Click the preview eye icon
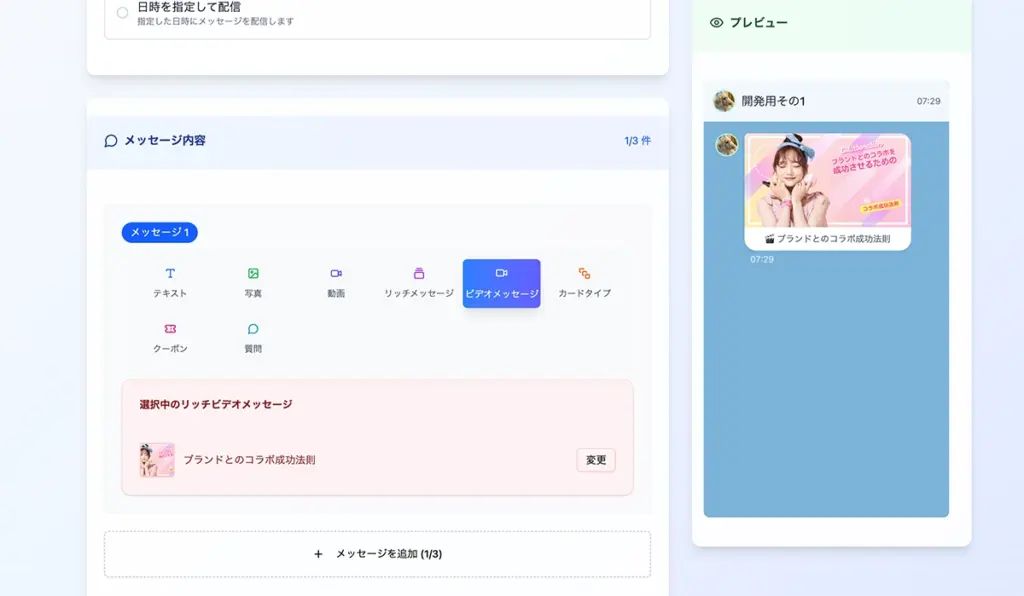 [716, 23]
